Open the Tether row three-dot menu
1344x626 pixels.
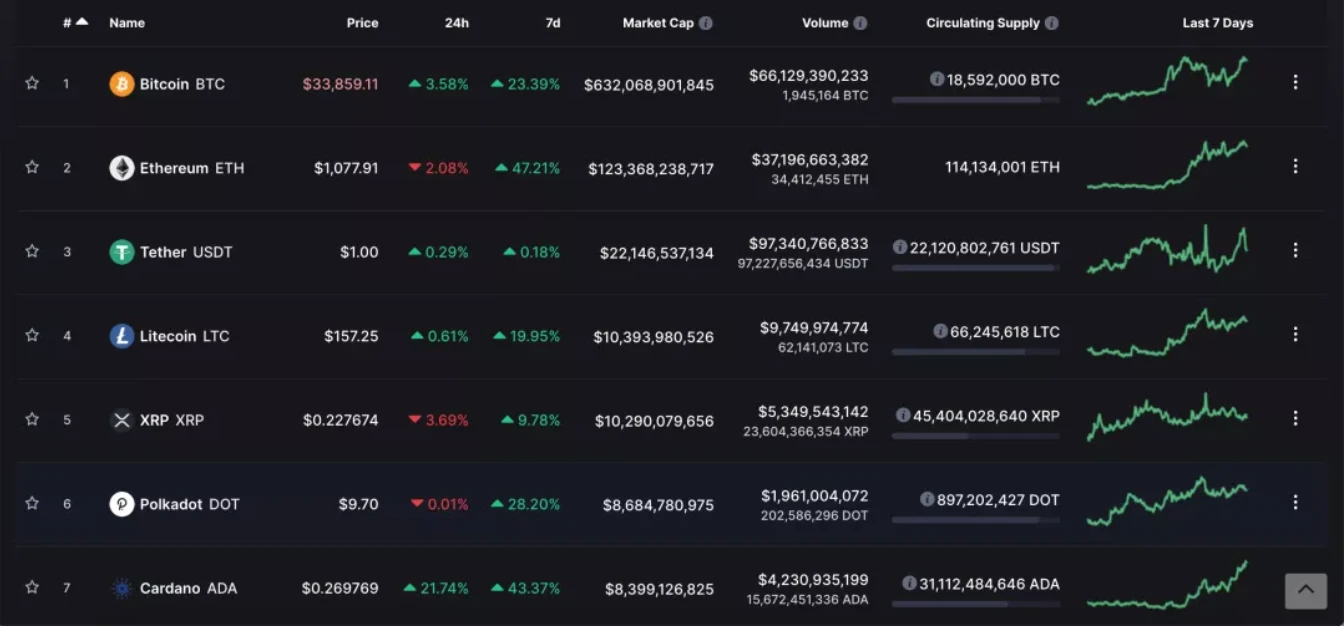pos(1295,251)
